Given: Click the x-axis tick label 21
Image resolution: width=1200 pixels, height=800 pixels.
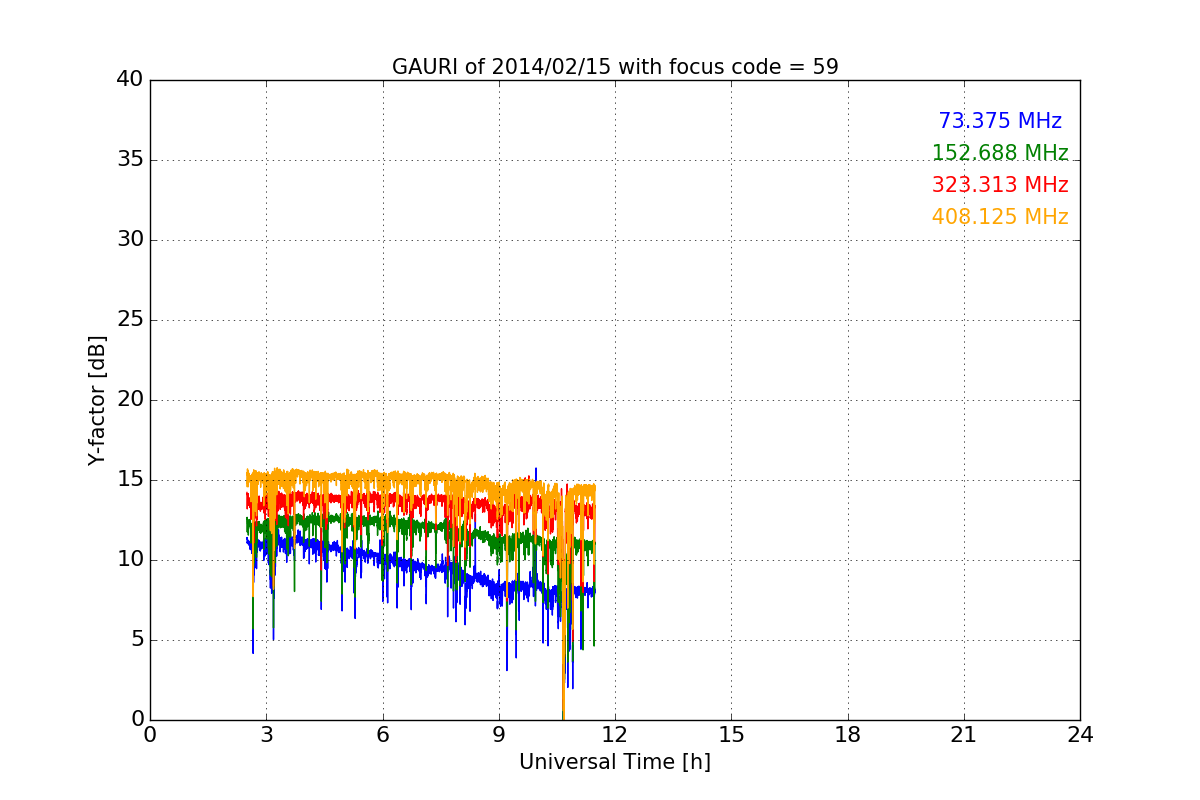Looking at the screenshot, I should 964,734.
